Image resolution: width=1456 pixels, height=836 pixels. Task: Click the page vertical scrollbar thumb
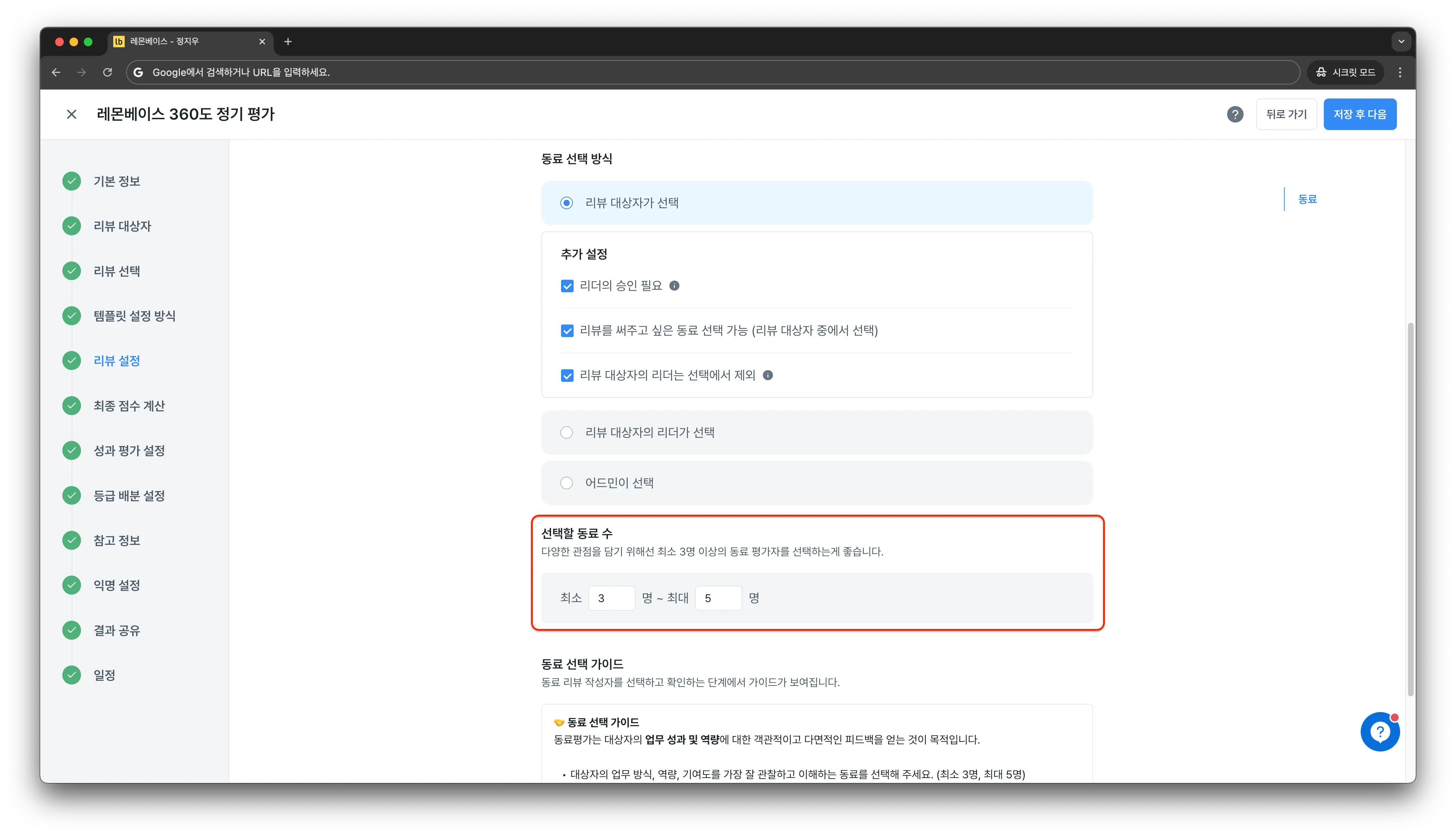click(x=1410, y=509)
